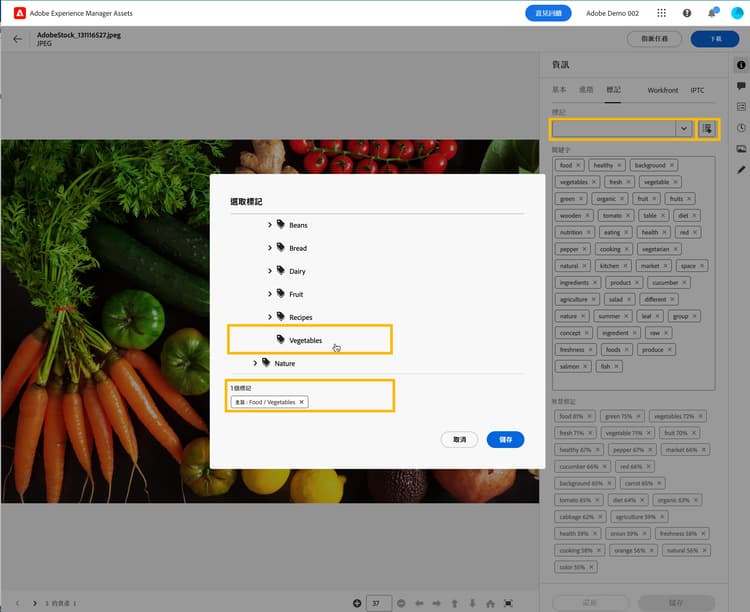Remove the 'salmon' keyword chip
This screenshot has width=750, height=612.
pos(585,367)
